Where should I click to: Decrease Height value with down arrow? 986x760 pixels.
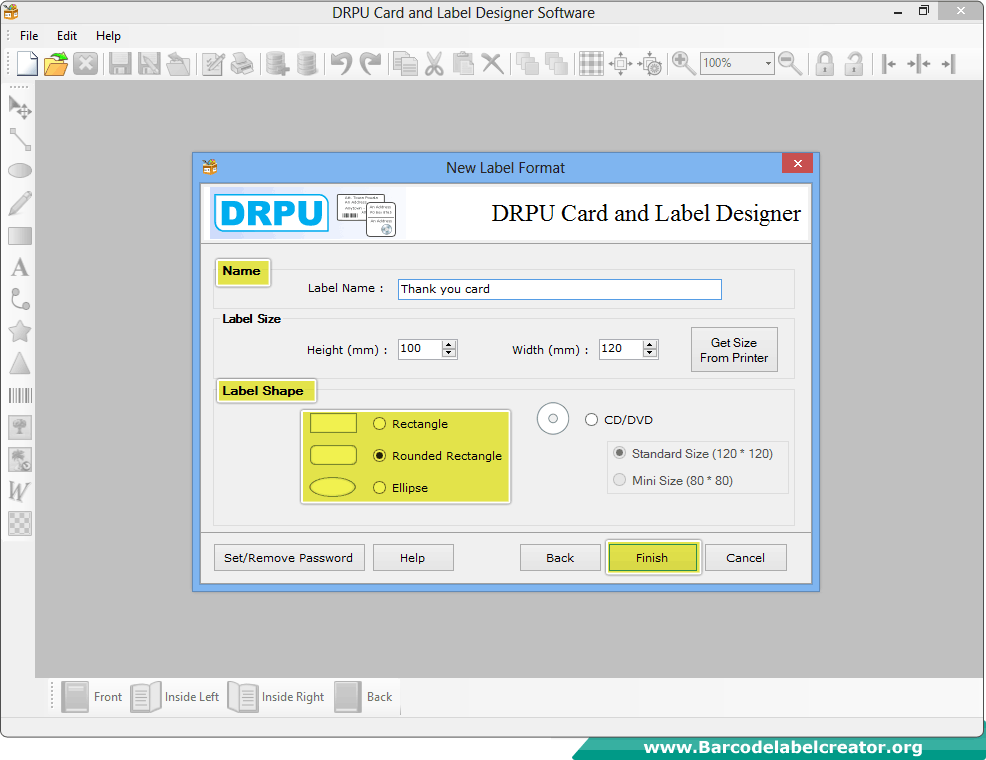(x=448, y=353)
